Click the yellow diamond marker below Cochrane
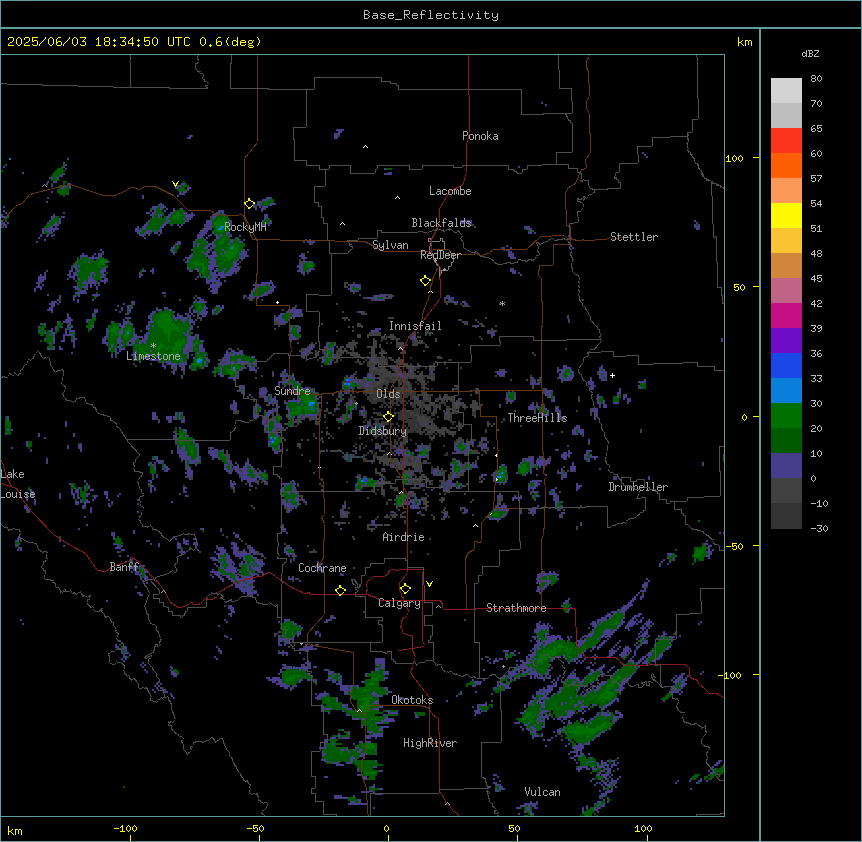The height and width of the screenshot is (842, 862). point(340,590)
